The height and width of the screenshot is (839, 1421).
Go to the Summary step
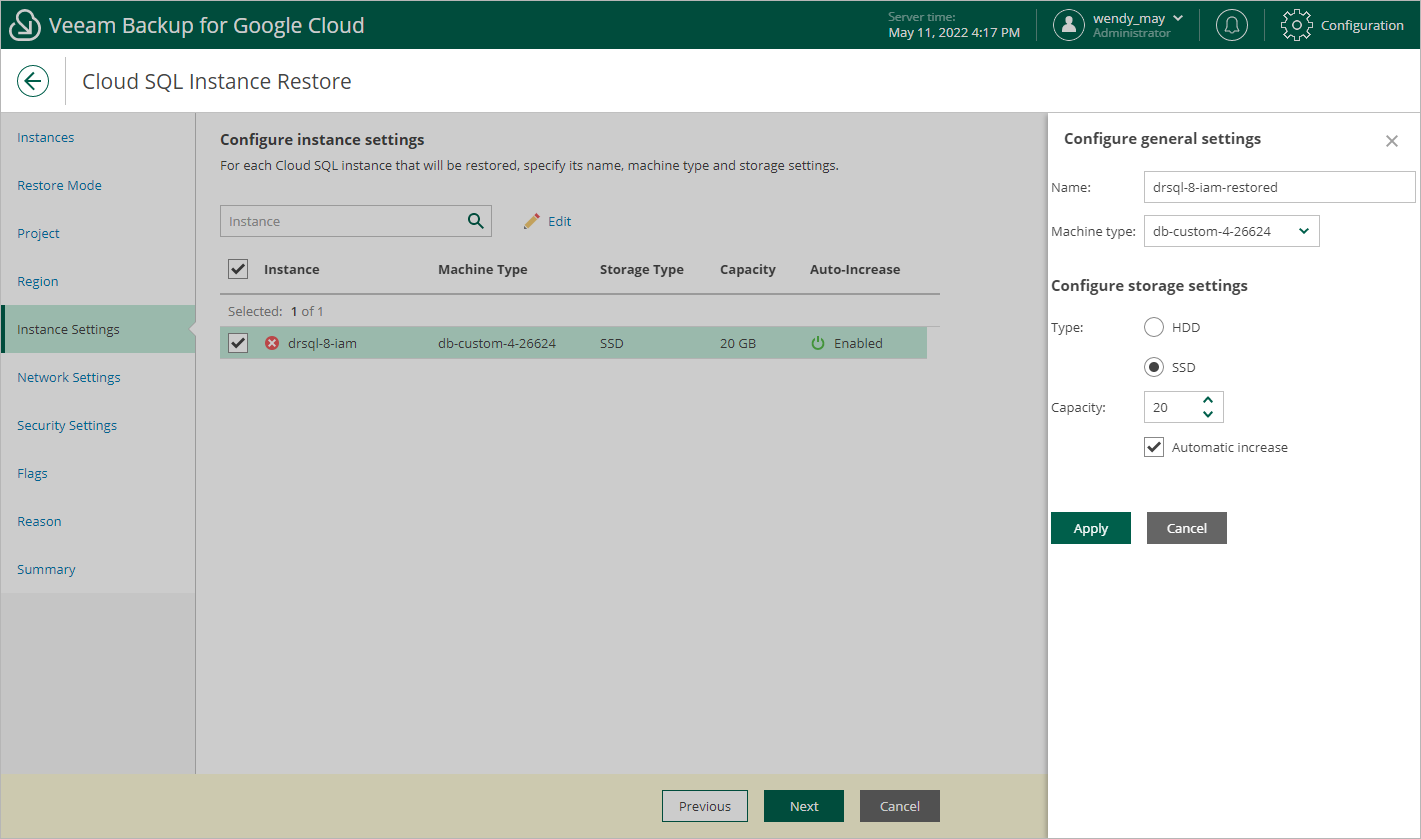click(x=46, y=569)
